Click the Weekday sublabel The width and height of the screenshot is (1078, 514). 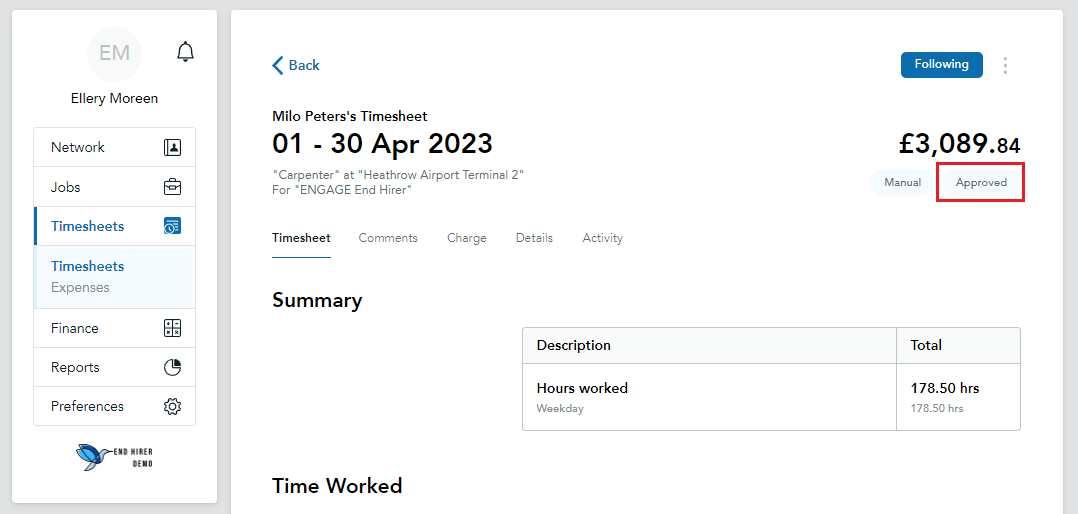[x=560, y=408]
